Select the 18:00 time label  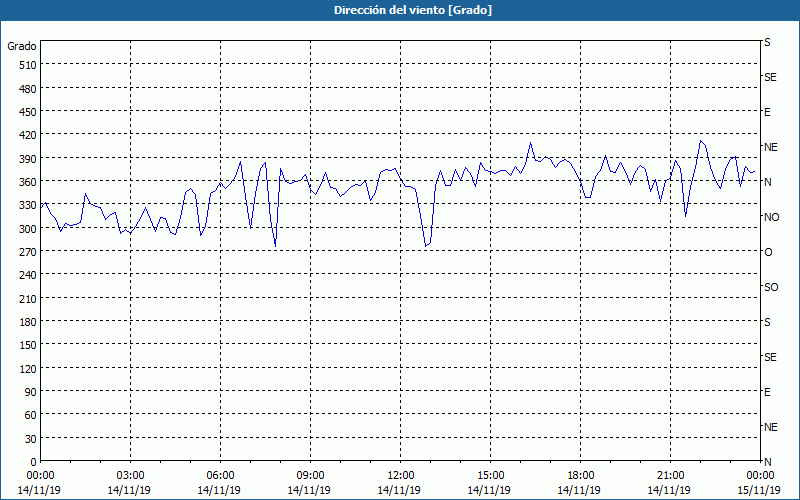581,476
